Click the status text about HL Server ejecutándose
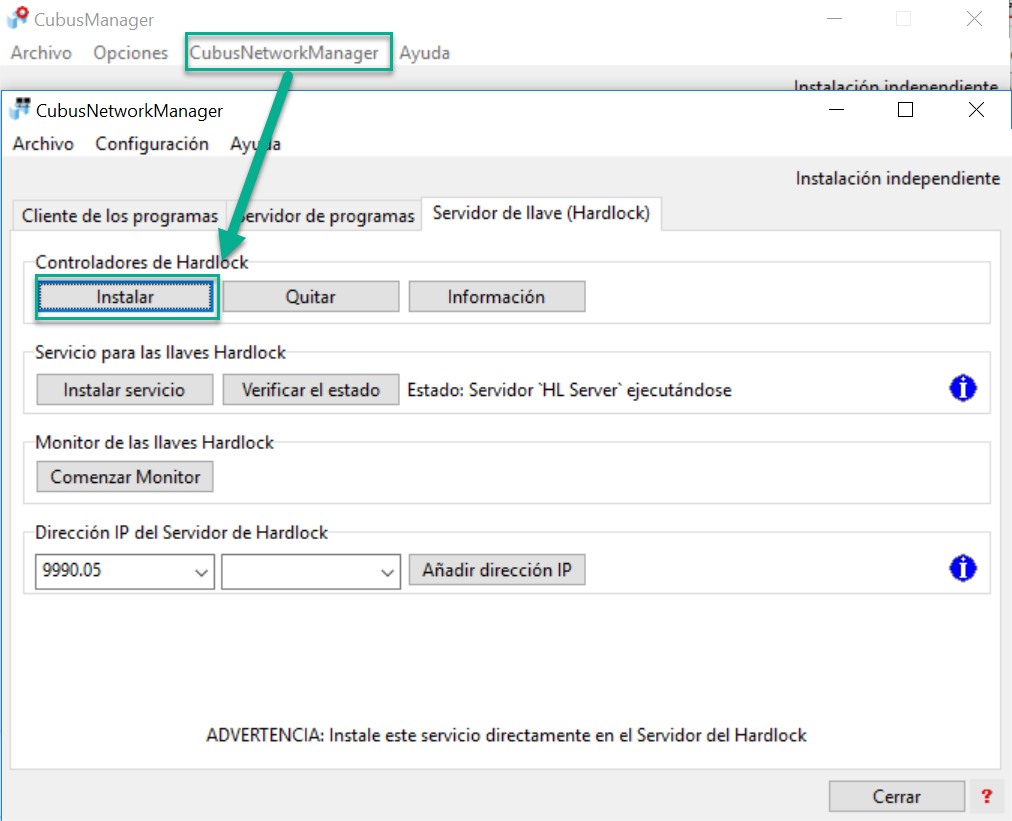Image resolution: width=1012 pixels, height=821 pixels. 569,390
